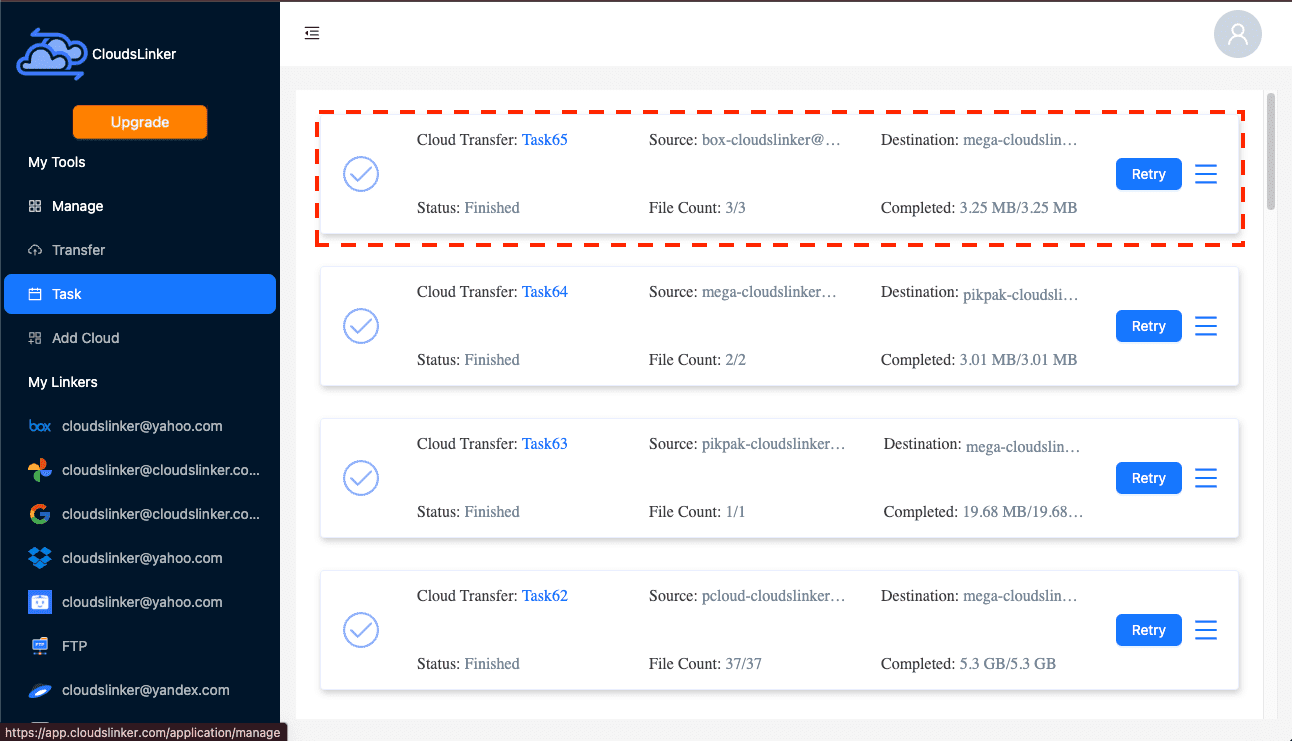Click completed 3.25 MB/3.25 MB value

pos(1018,208)
